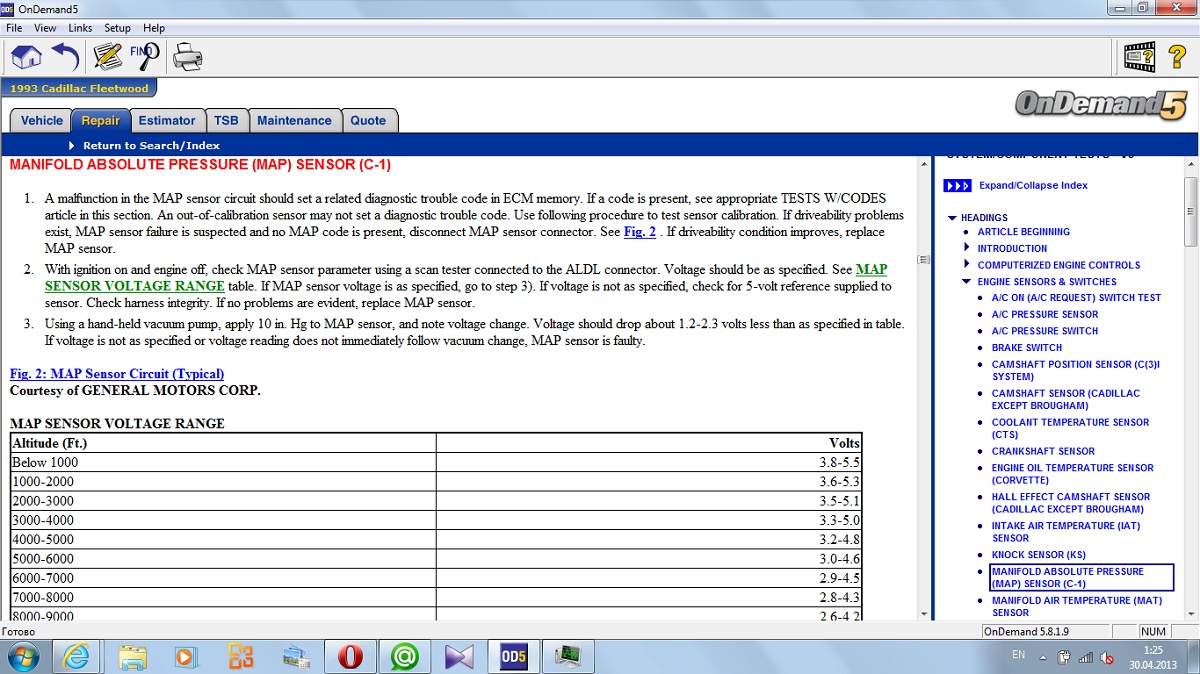Click Return to Search/Index
This screenshot has height=674, width=1200.
[151, 146]
